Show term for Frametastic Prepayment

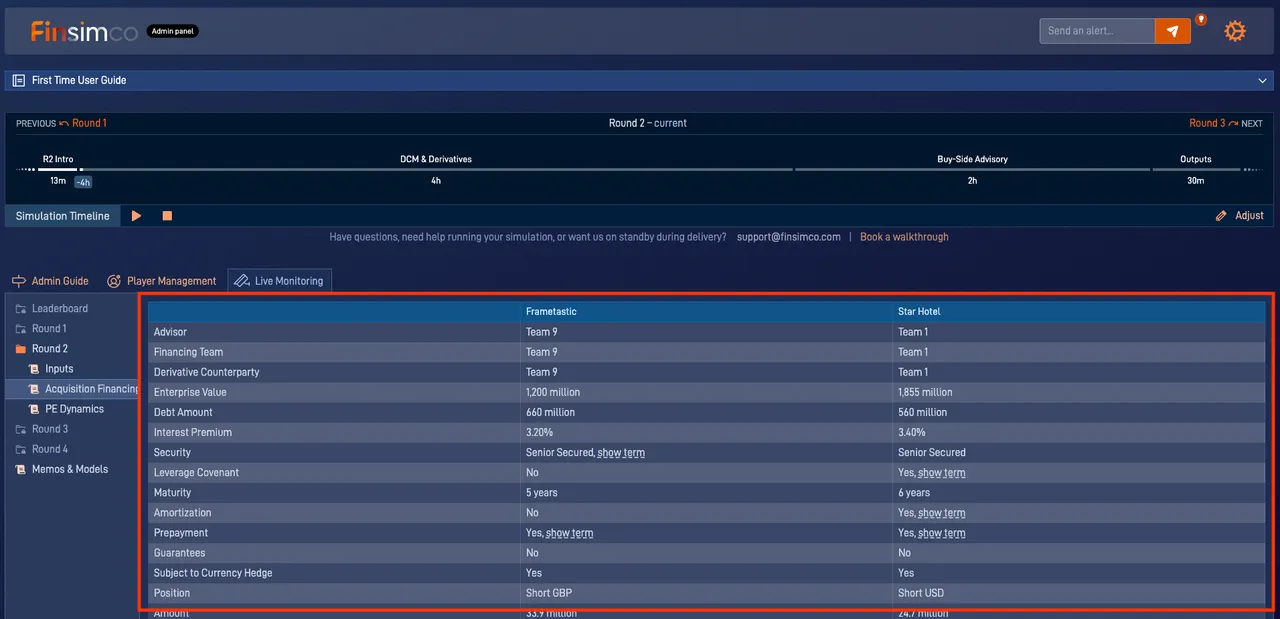[x=569, y=533]
